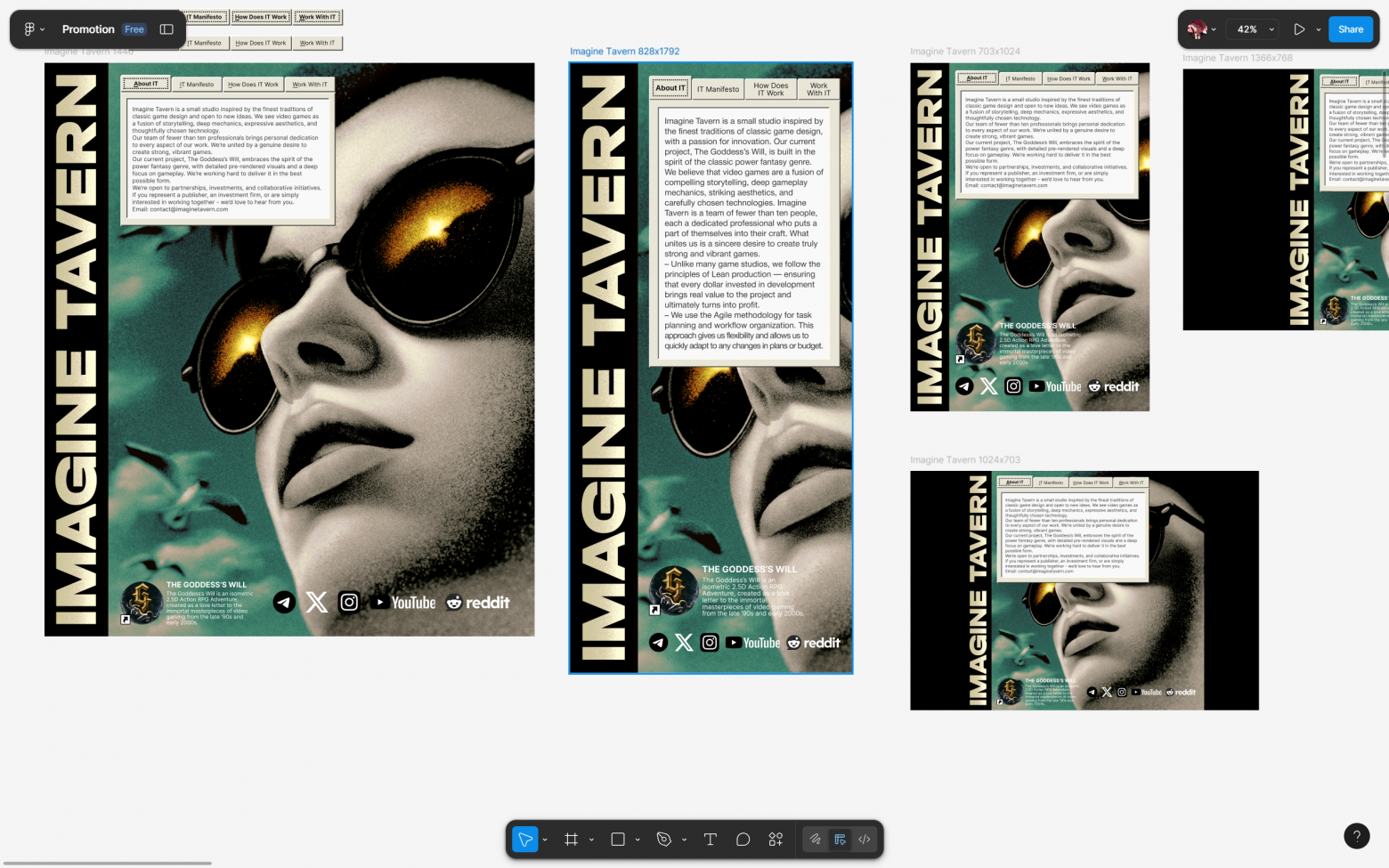Expand the shape tools chevron
The height and width of the screenshot is (868, 1389).
point(638,840)
